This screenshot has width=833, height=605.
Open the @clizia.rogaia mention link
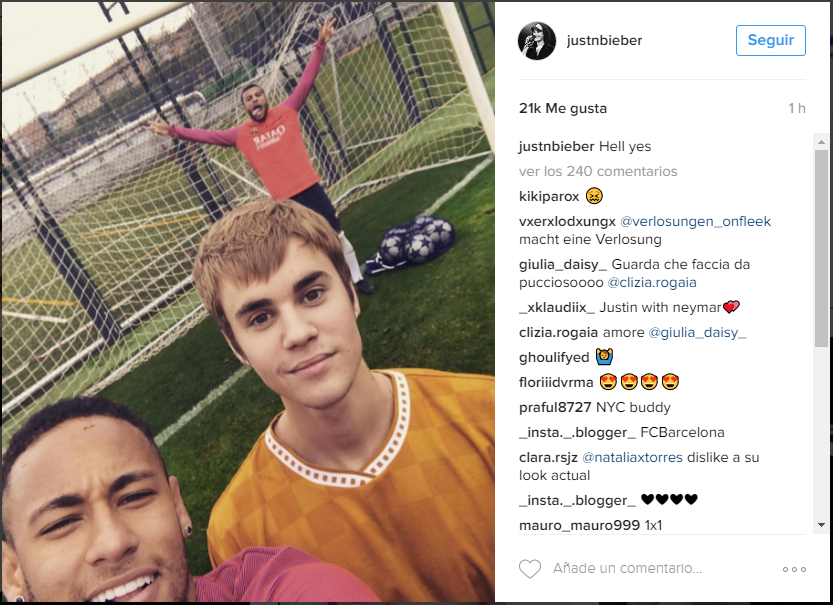tap(652, 283)
